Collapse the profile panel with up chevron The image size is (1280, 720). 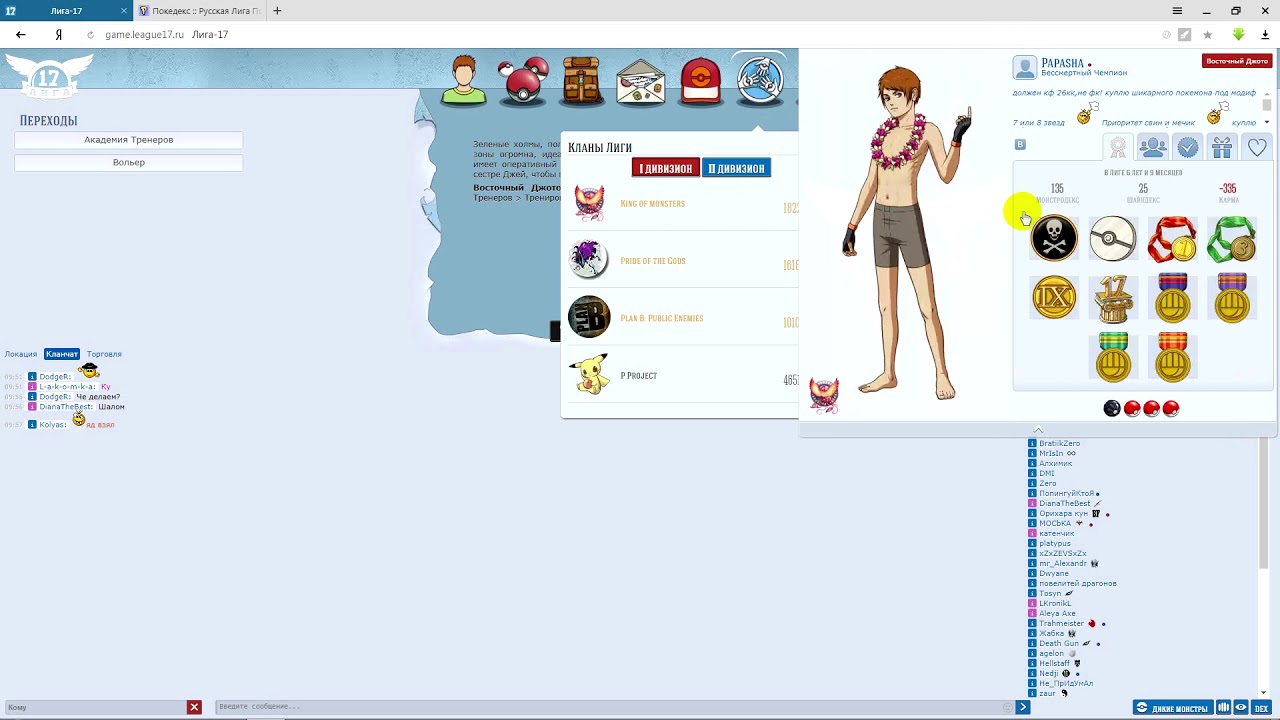tap(1038, 430)
